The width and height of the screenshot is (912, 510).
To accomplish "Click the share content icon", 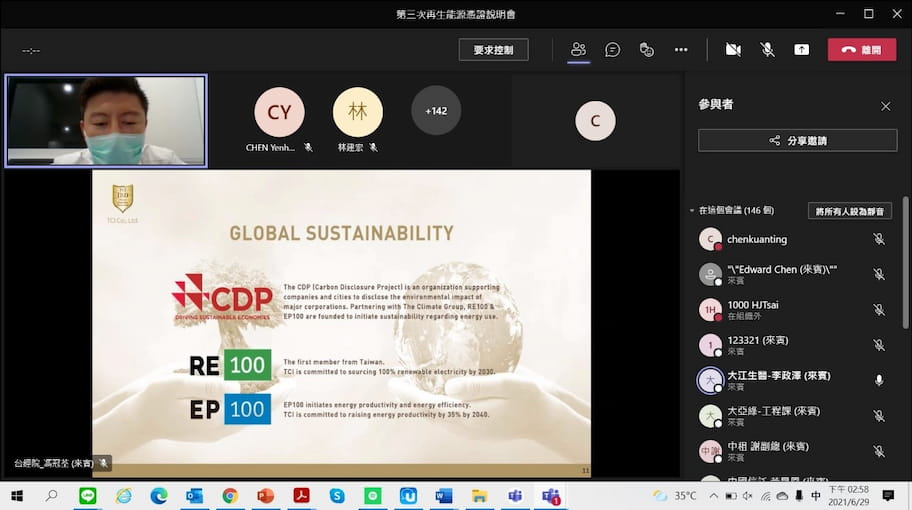I will click(801, 50).
